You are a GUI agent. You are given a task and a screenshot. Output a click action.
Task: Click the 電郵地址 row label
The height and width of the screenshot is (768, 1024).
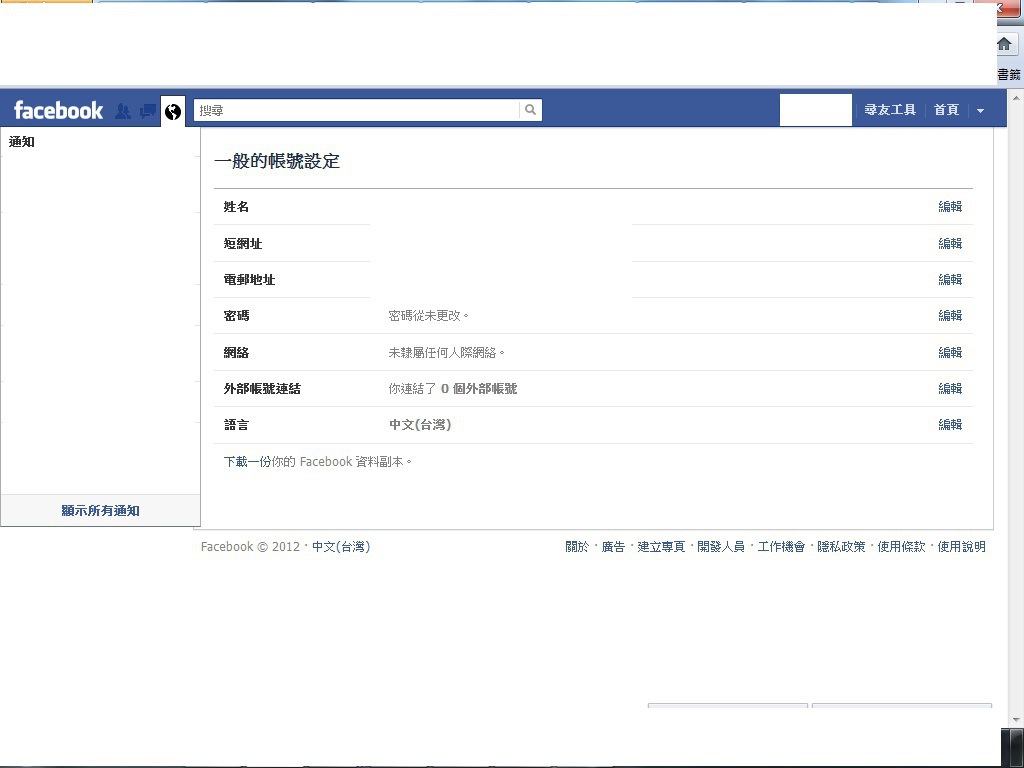[x=249, y=280]
